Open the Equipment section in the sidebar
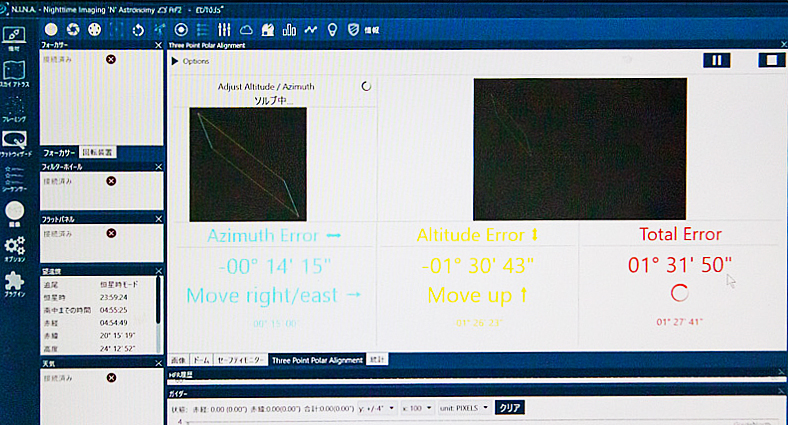788x425 pixels. pos(14,39)
